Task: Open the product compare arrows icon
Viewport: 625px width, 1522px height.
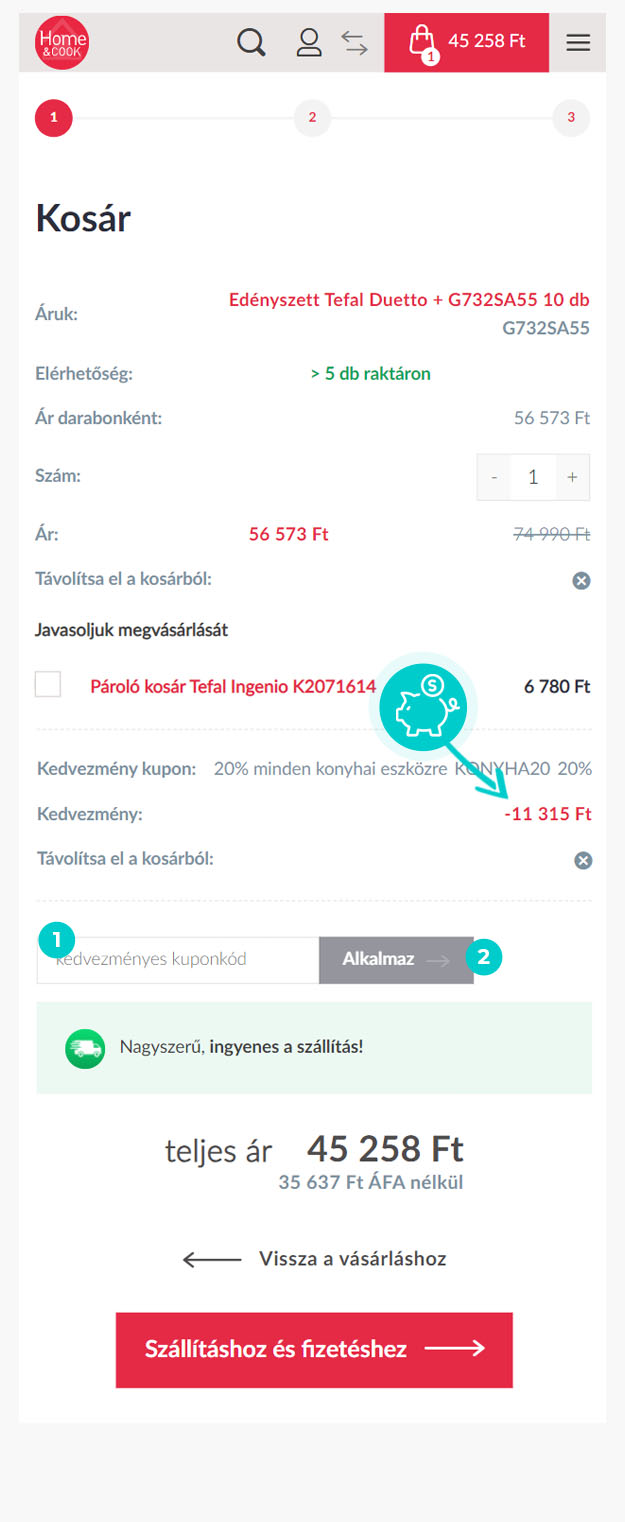Action: (354, 42)
